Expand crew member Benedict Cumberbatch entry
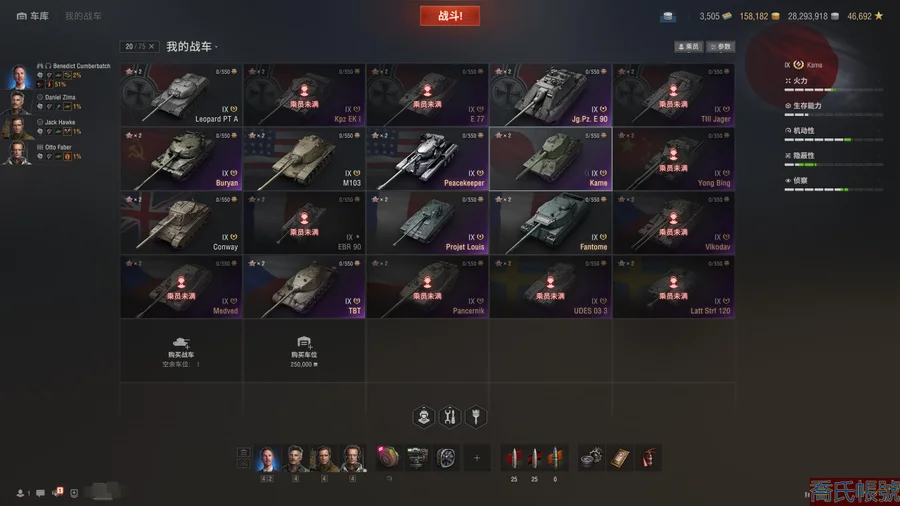Viewport: 900px width, 506px height. (59, 75)
